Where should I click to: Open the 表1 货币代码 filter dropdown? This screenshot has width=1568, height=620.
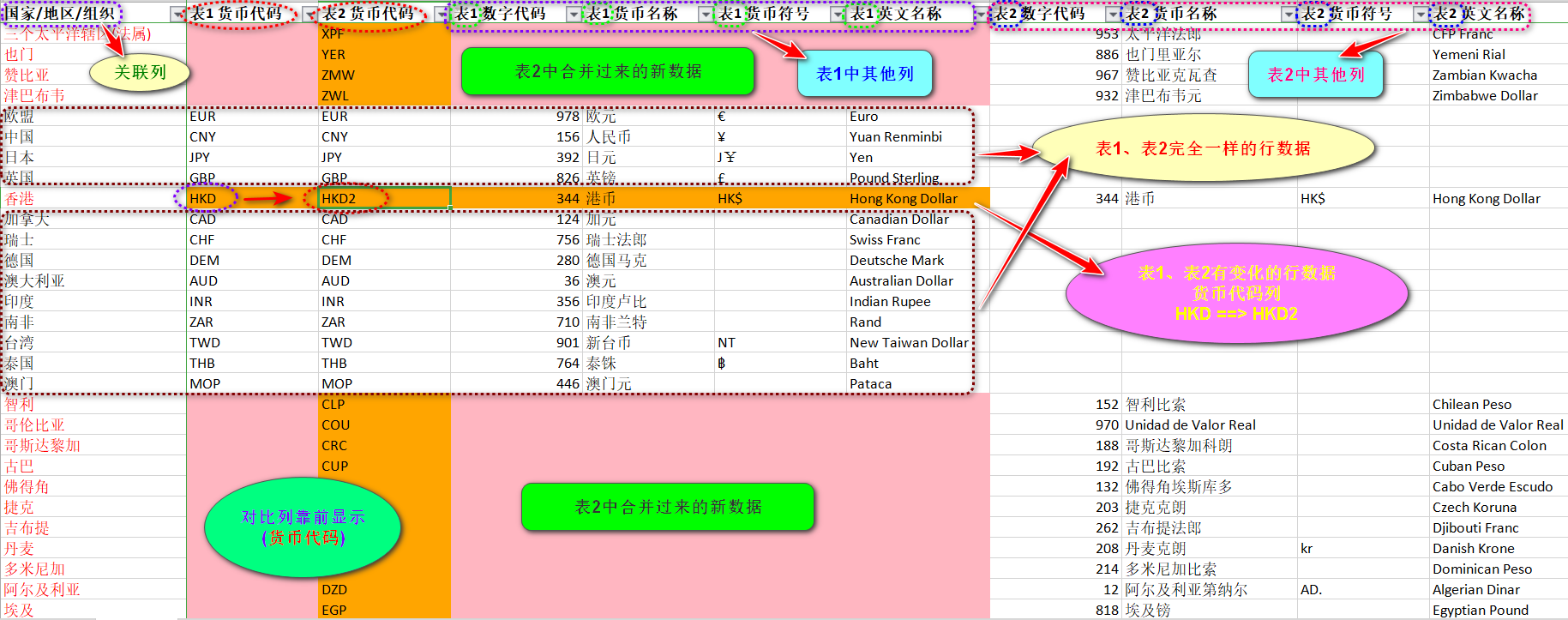309,15
